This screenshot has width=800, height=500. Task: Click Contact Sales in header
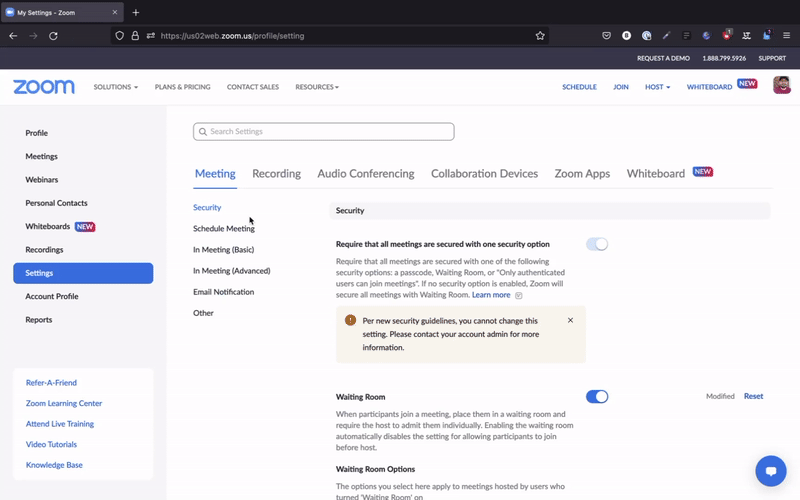pyautogui.click(x=253, y=87)
